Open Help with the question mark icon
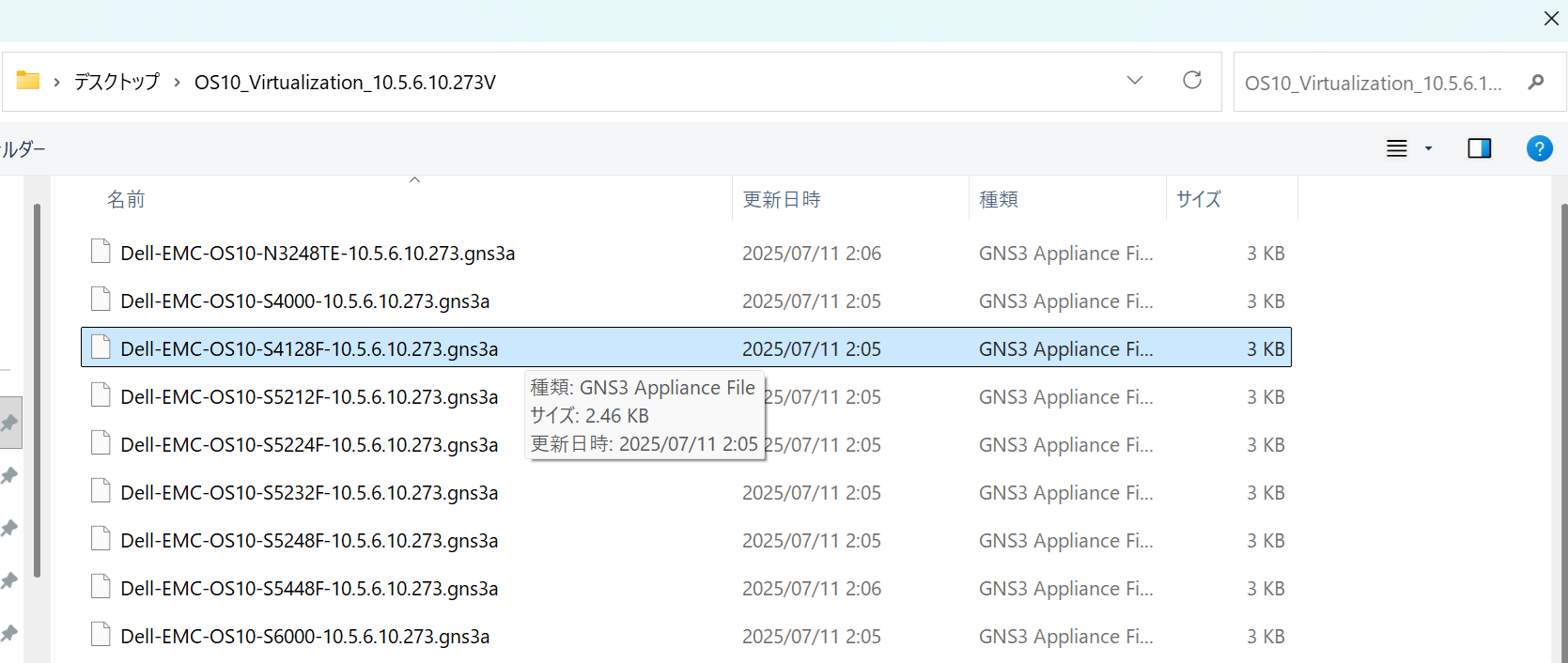 (1540, 148)
